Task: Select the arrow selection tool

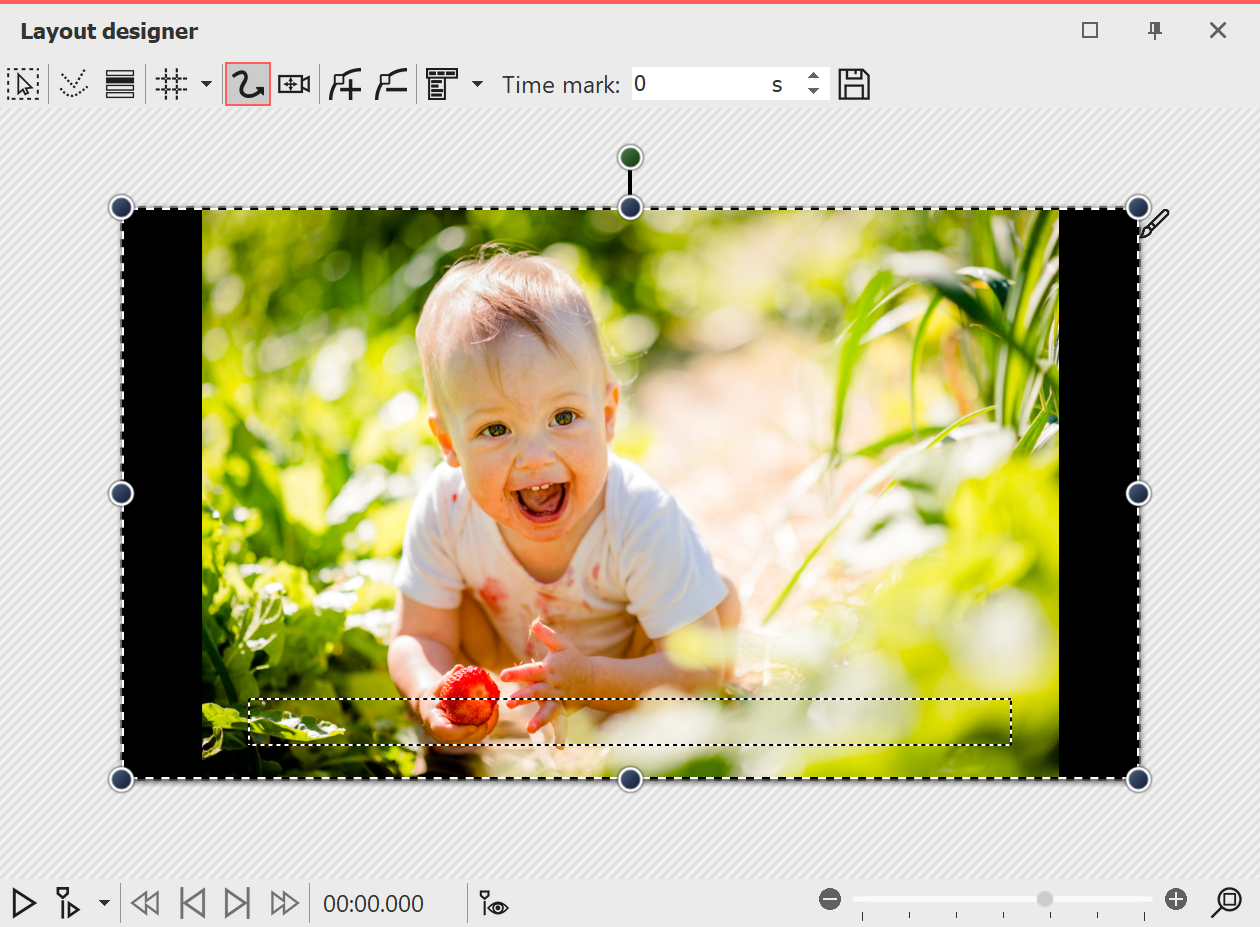Action: pyautogui.click(x=24, y=84)
